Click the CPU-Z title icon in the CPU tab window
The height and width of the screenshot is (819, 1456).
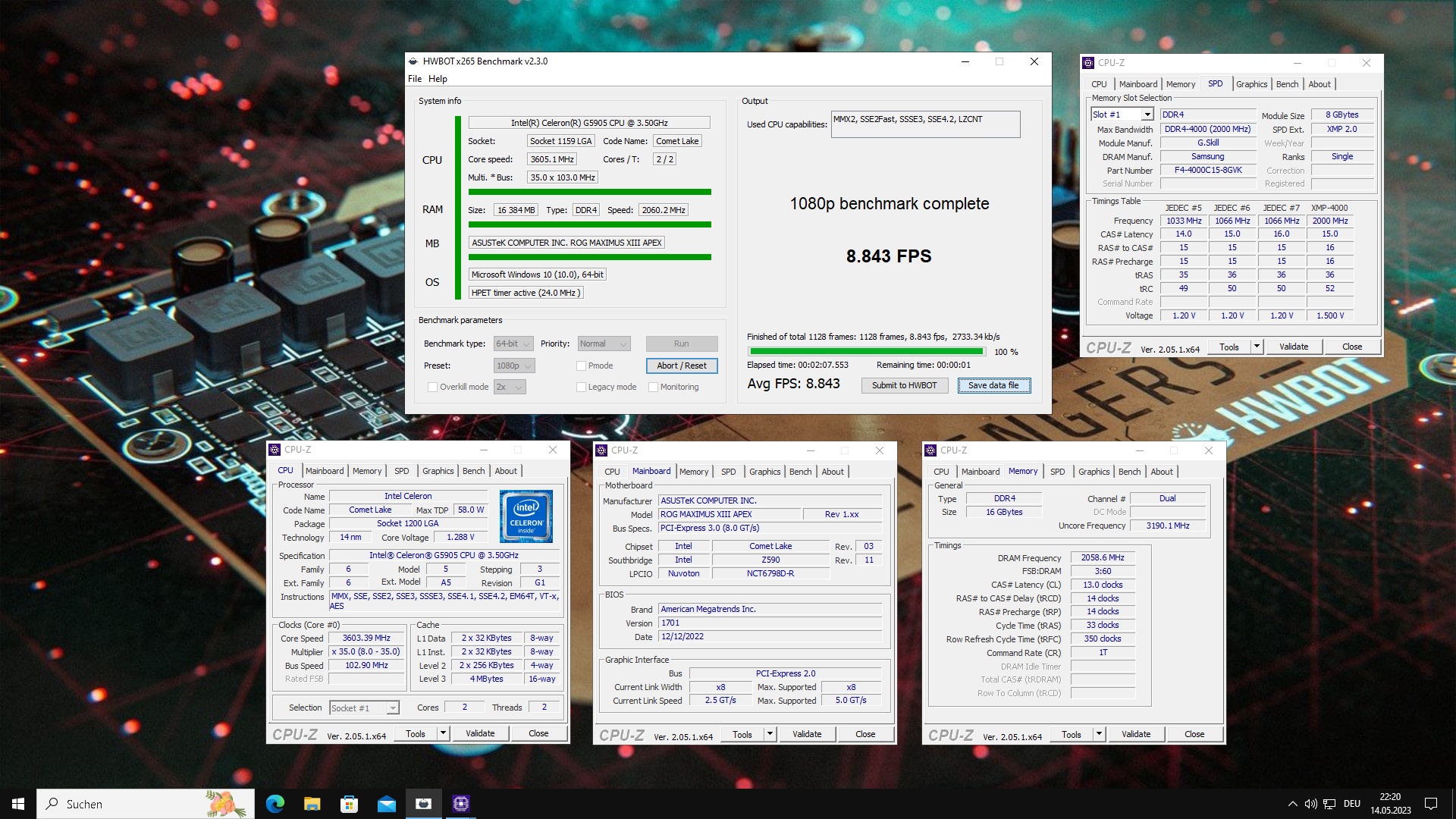pyautogui.click(x=275, y=450)
